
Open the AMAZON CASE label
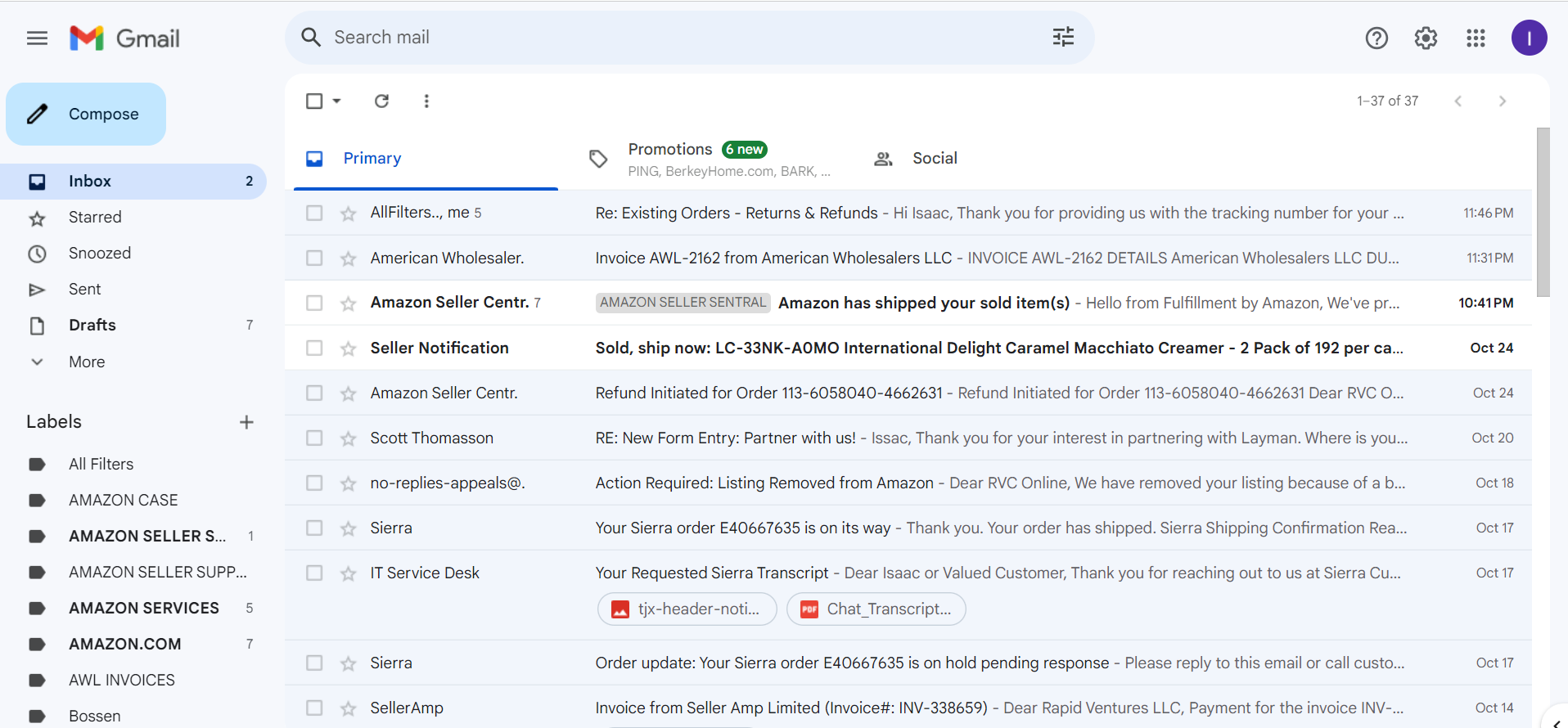tap(135, 501)
